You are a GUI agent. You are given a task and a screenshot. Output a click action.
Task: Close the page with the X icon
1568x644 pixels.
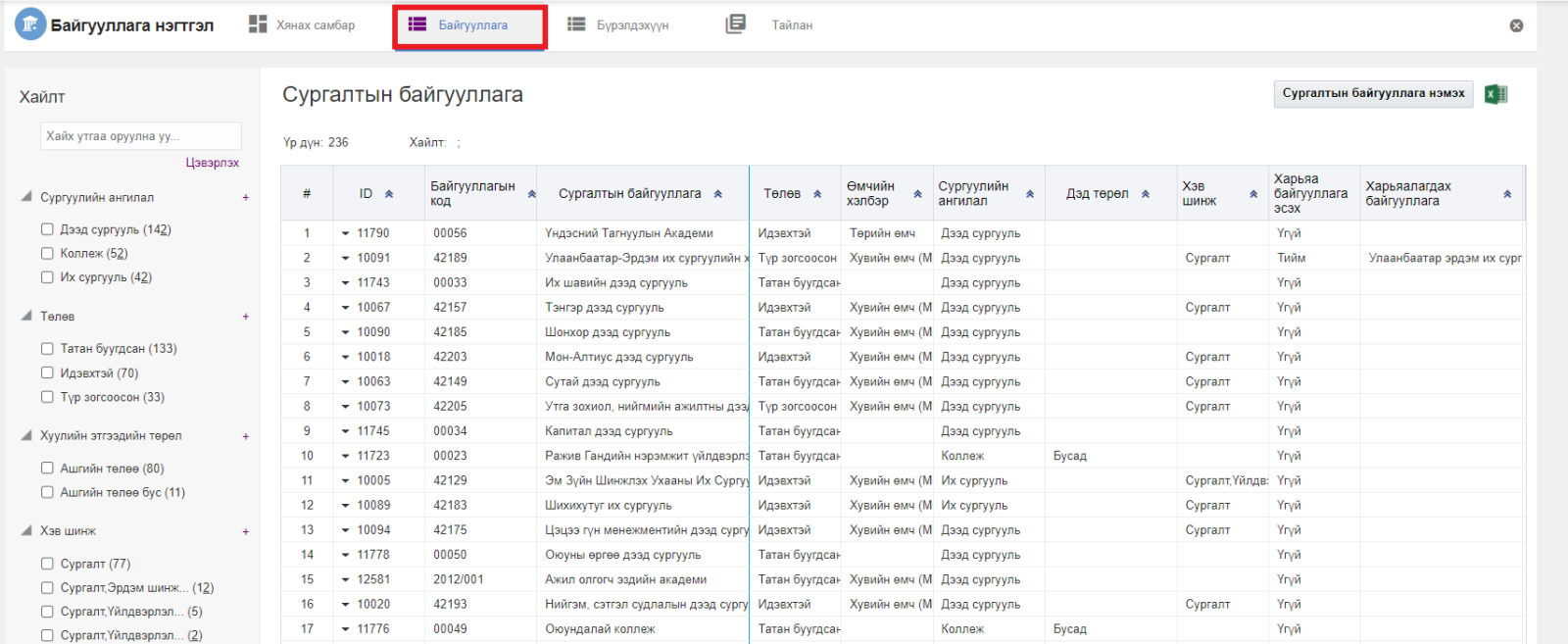click(1516, 25)
